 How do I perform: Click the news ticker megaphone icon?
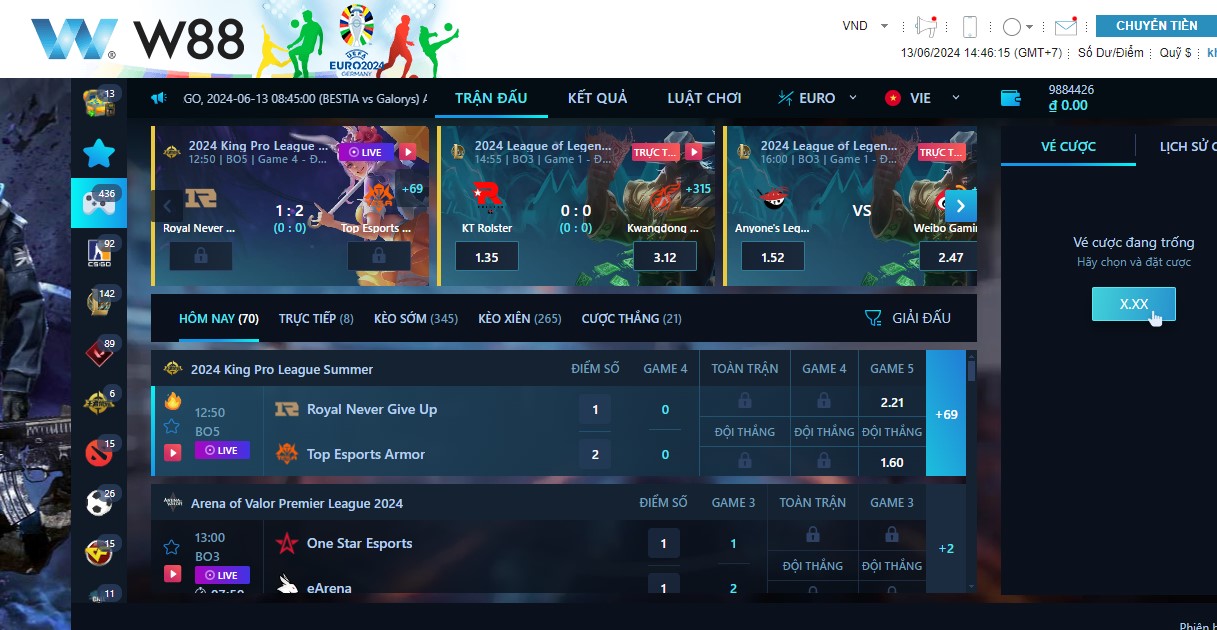pos(158,98)
